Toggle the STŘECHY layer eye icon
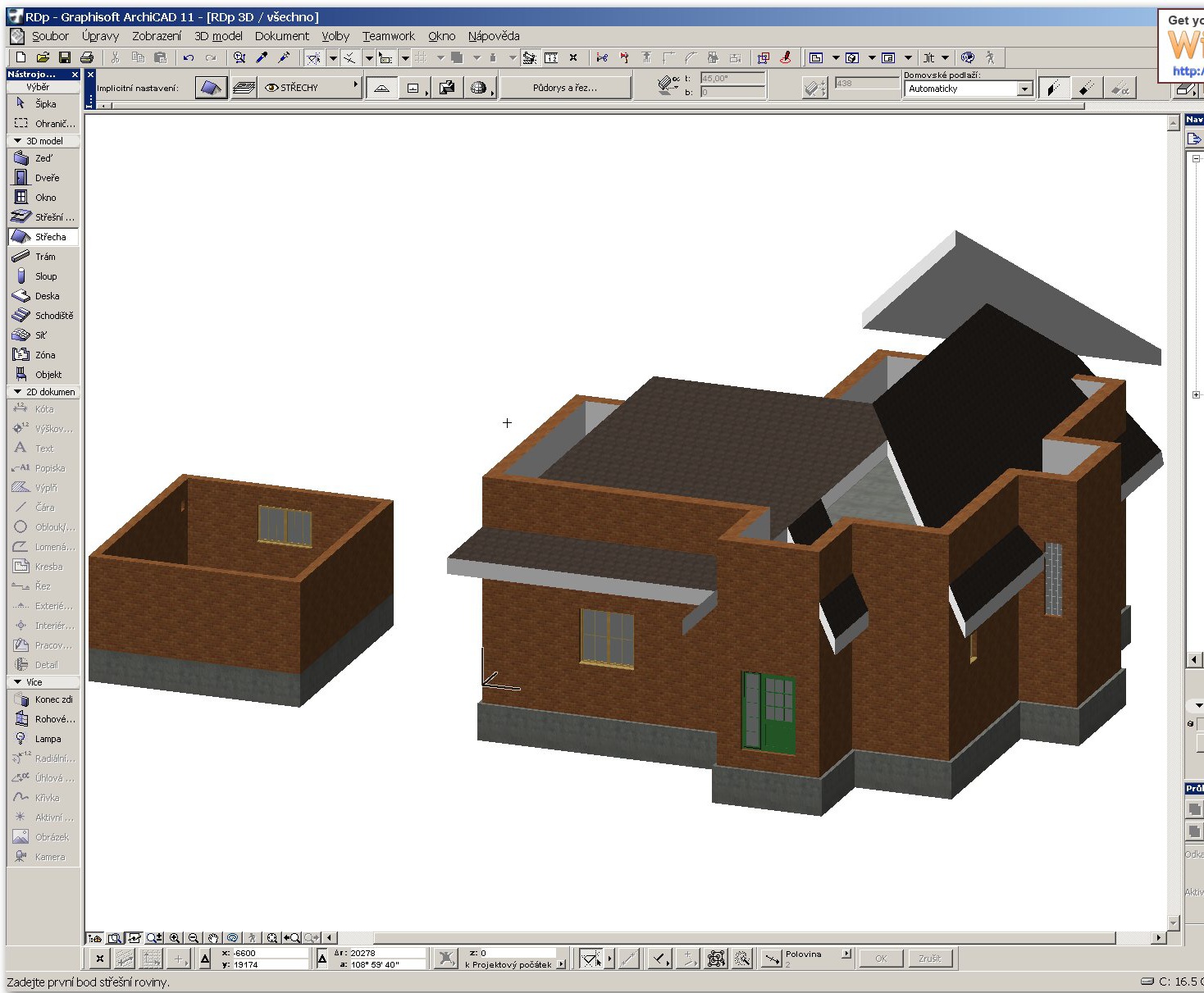Viewport: 1204px width, 993px height. [x=271, y=88]
